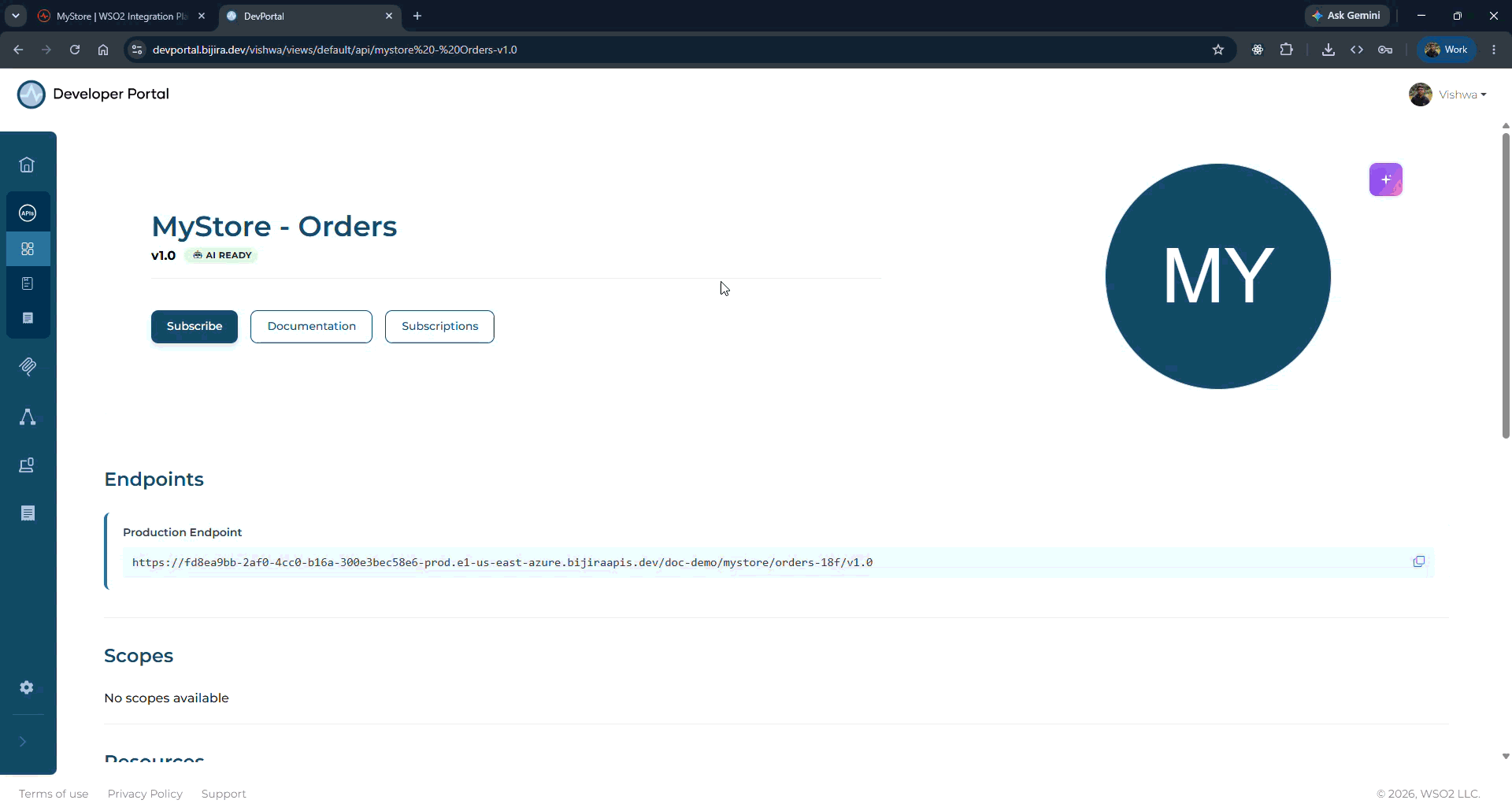This screenshot has height=811, width=1512.
Task: Click the browser forward arrow
Action: [x=46, y=50]
